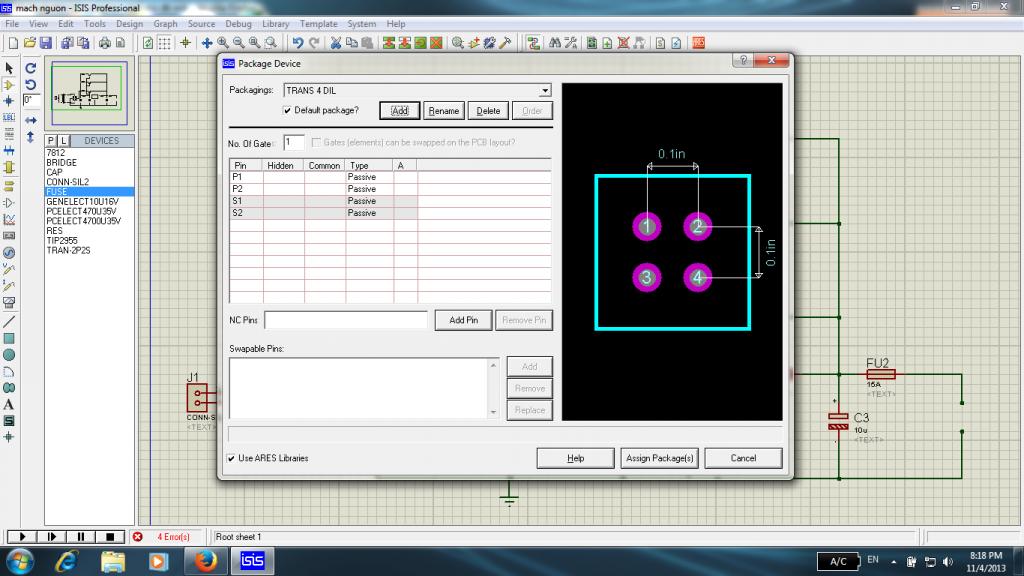The image size is (1024, 576).
Task: Click the rotate clockwise icon
Action: pos(30,69)
